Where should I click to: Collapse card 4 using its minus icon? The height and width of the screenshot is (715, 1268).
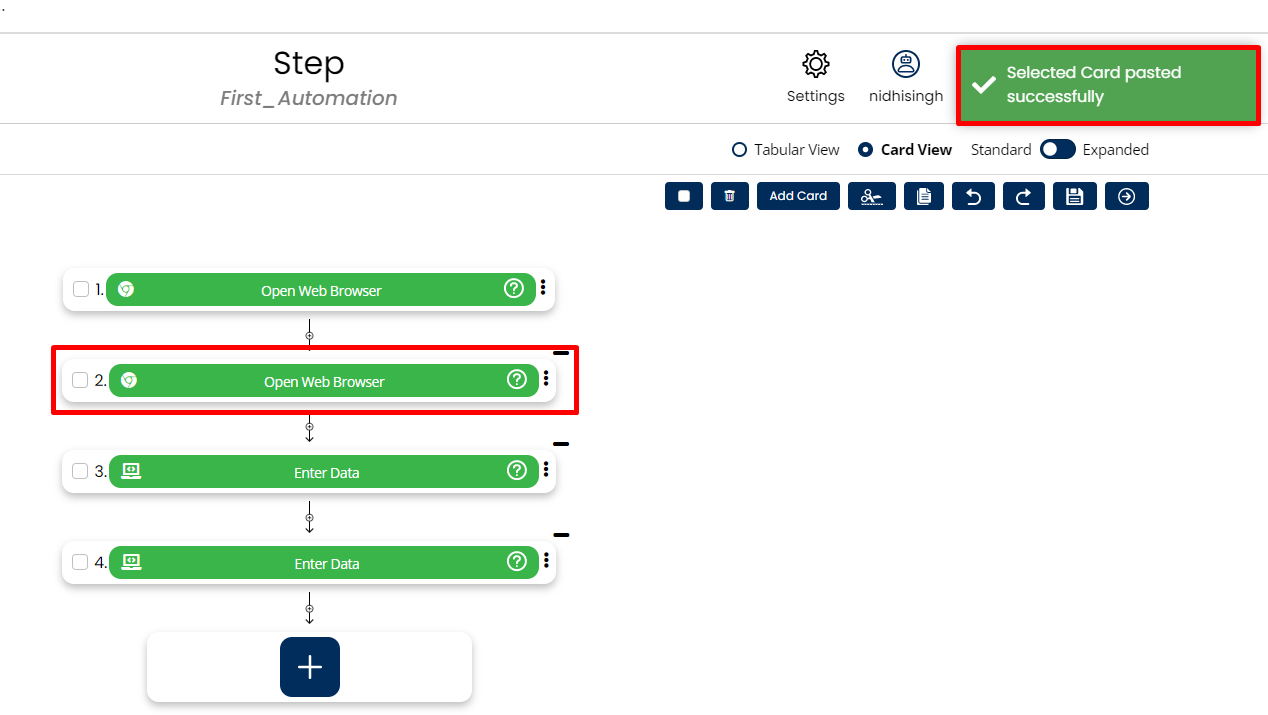[x=561, y=535]
